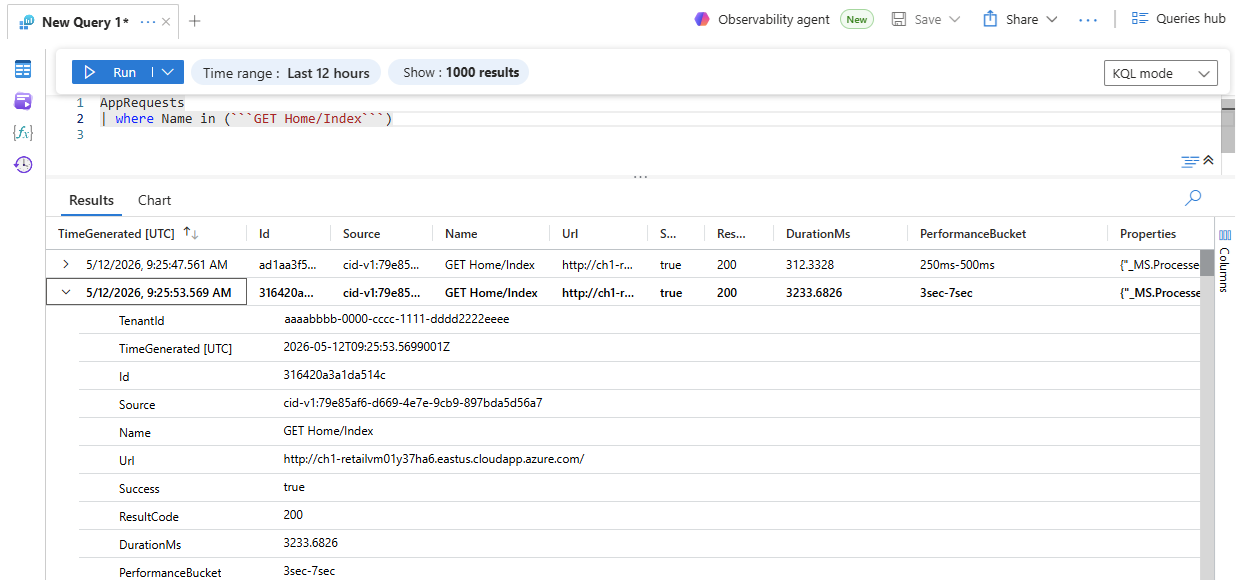Screen dimensions: 1253x580
Task: Click the PerformanceBucket column header
Action: pyautogui.click(x=1007, y=233)
